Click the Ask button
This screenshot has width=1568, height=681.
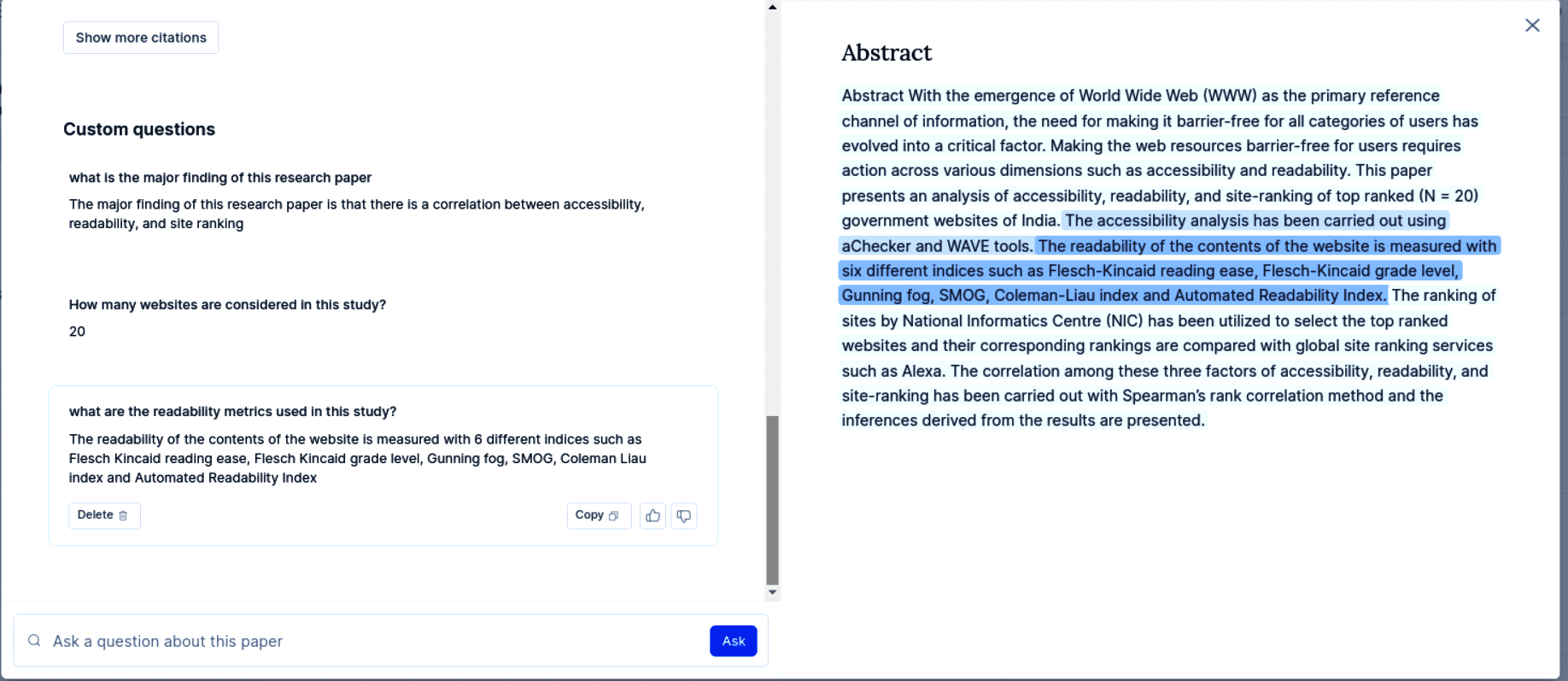[x=734, y=641]
